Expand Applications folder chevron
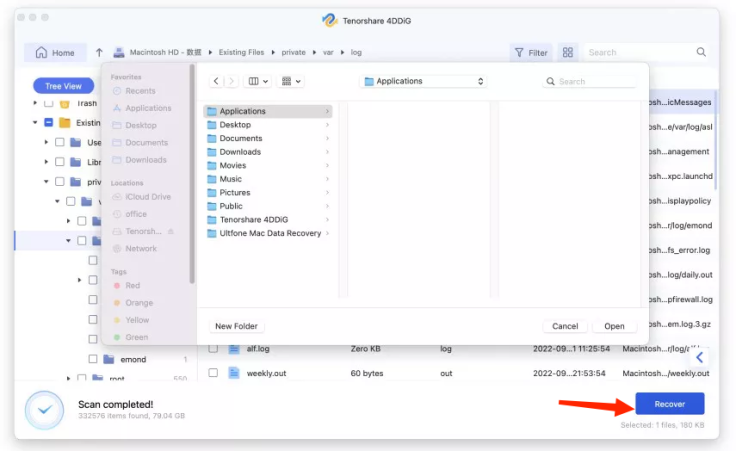The image size is (736, 451). (x=327, y=111)
